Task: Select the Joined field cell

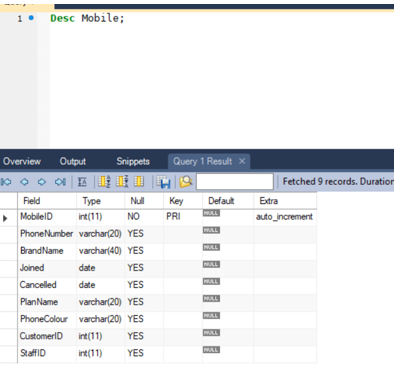Action: click(x=47, y=268)
